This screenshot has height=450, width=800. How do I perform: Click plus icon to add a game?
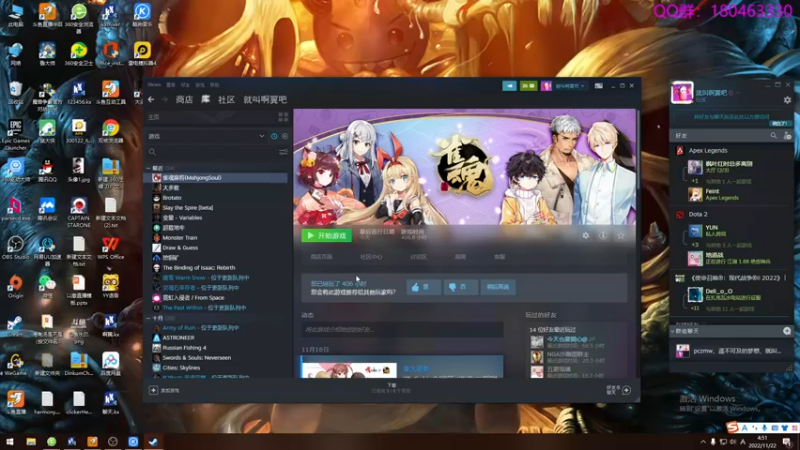click(153, 390)
